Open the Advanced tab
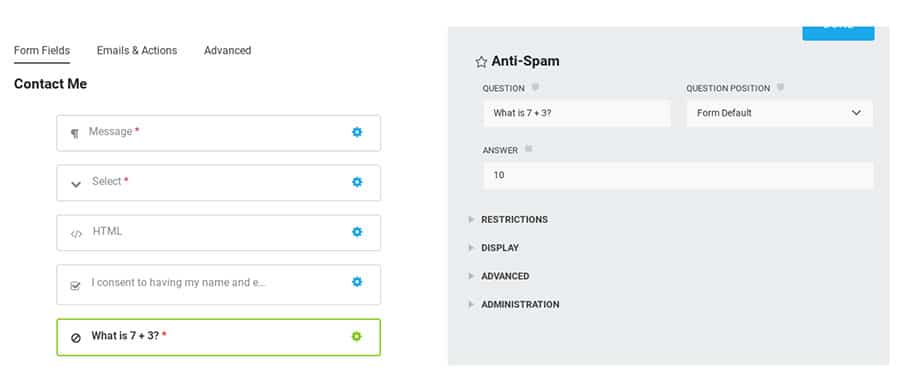The width and height of the screenshot is (900, 382). [x=227, y=50]
